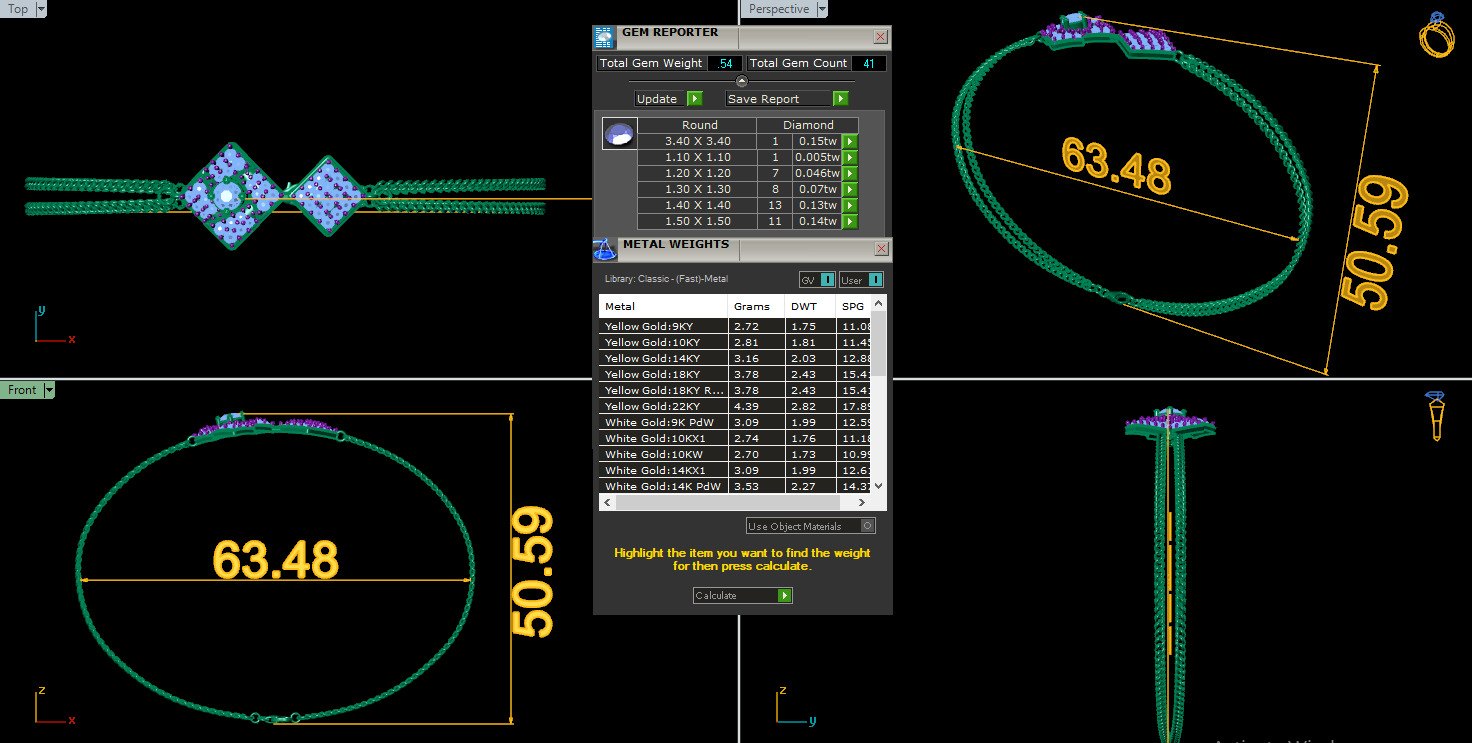Click green arrow next to Save Report
The width and height of the screenshot is (1472, 743).
click(x=840, y=98)
